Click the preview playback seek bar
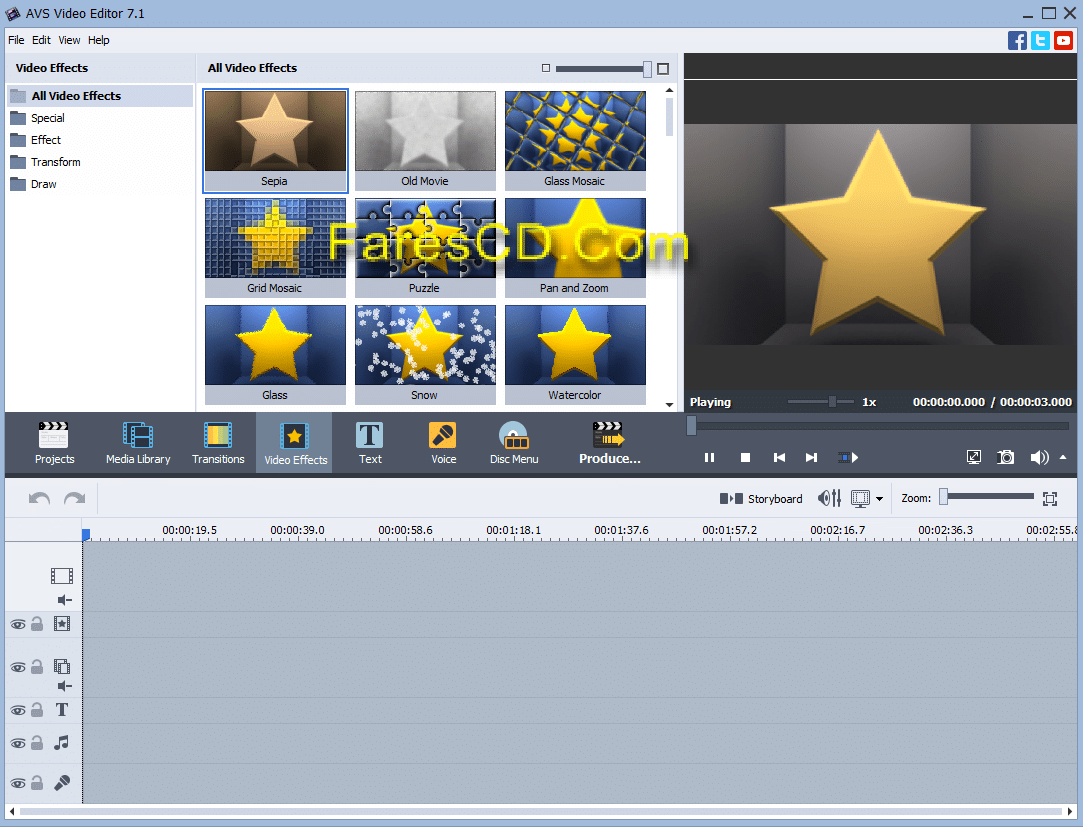 (880, 426)
